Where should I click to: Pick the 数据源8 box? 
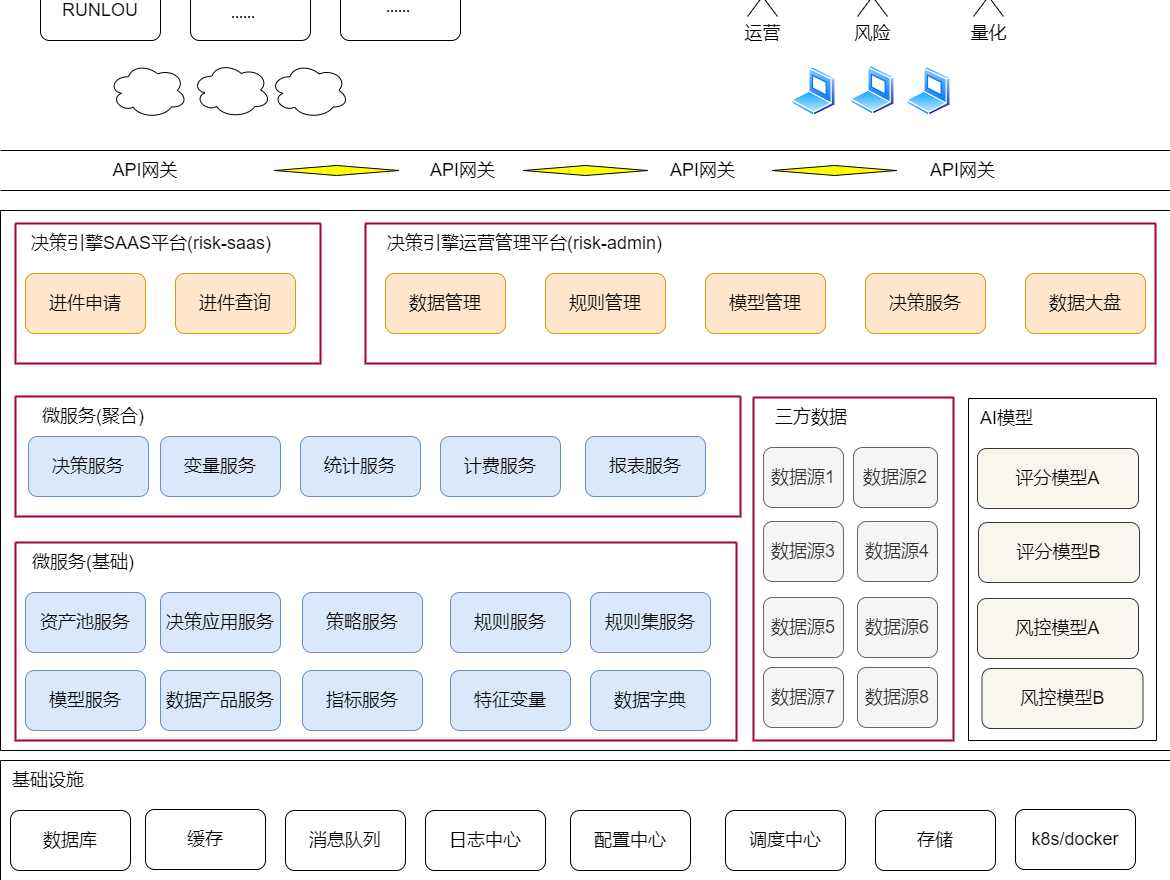897,698
